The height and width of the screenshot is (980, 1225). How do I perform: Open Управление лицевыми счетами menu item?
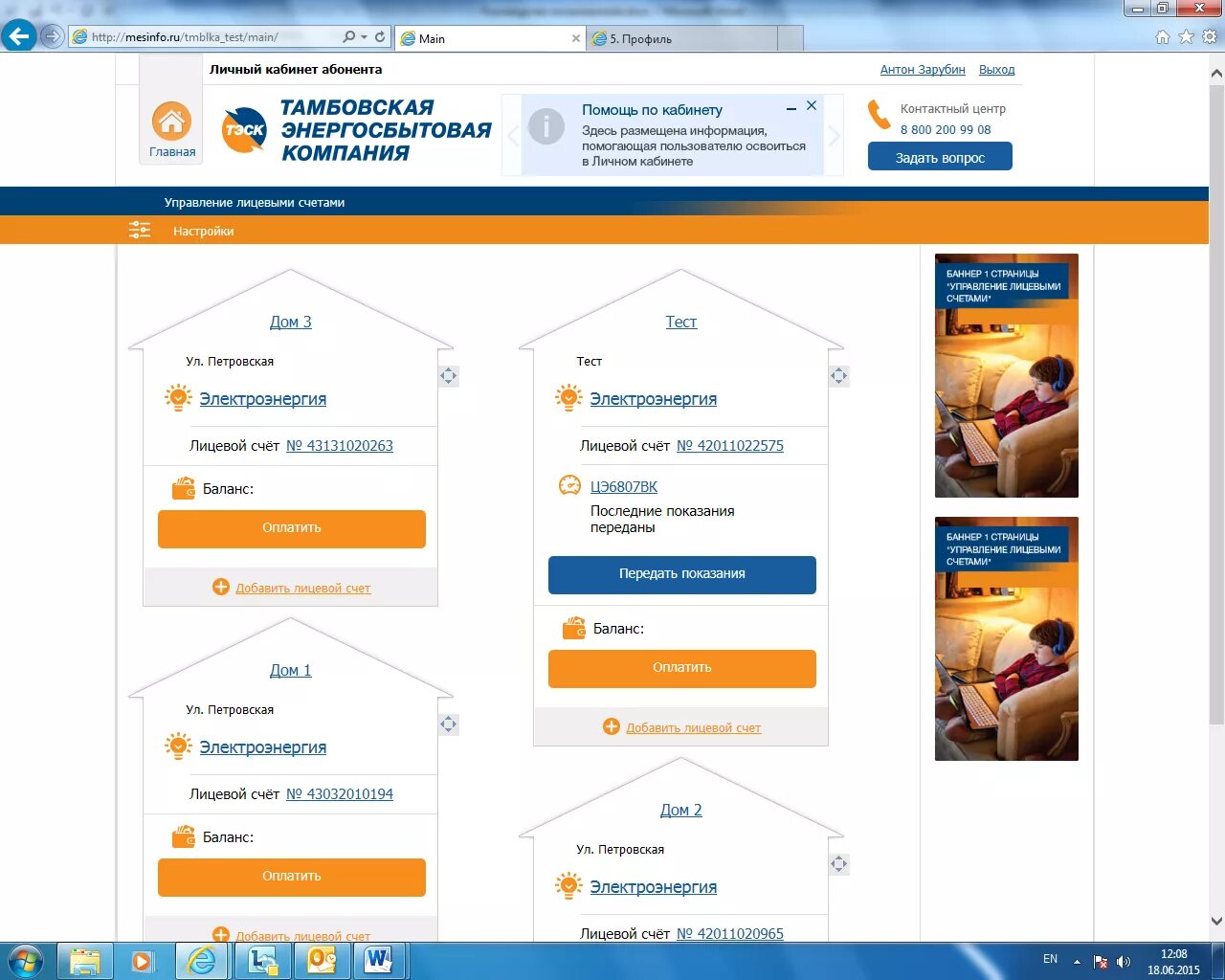(x=255, y=202)
